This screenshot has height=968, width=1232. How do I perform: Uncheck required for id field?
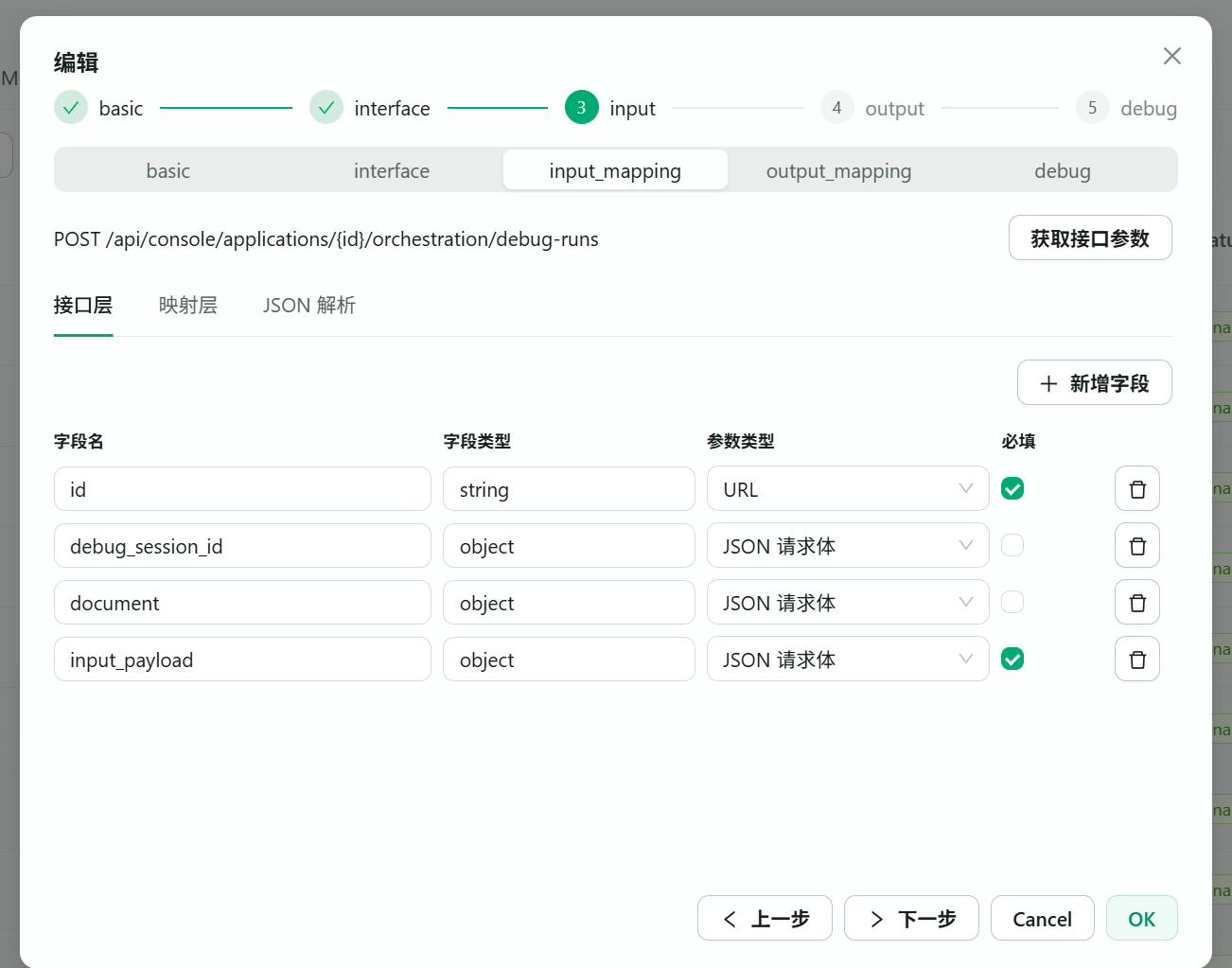[1012, 488]
